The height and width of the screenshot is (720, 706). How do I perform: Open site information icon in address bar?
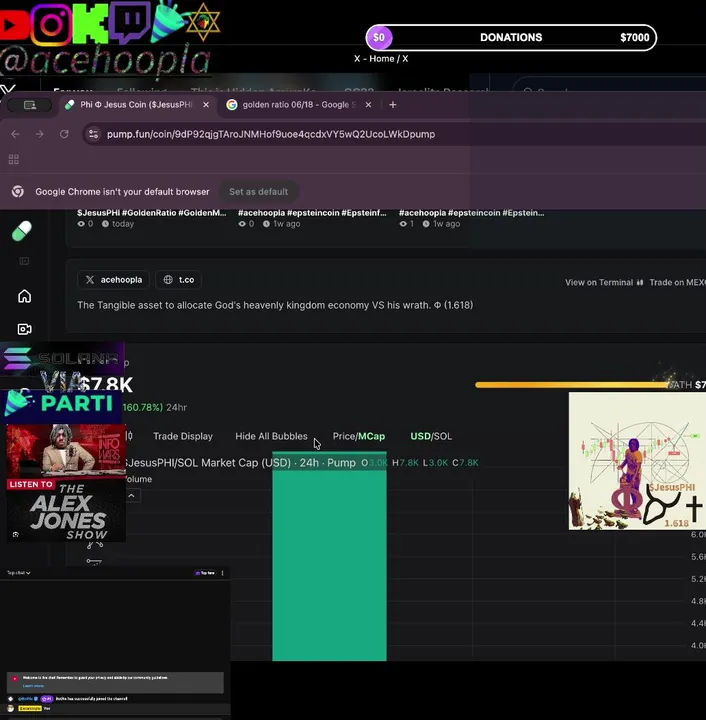(x=93, y=134)
